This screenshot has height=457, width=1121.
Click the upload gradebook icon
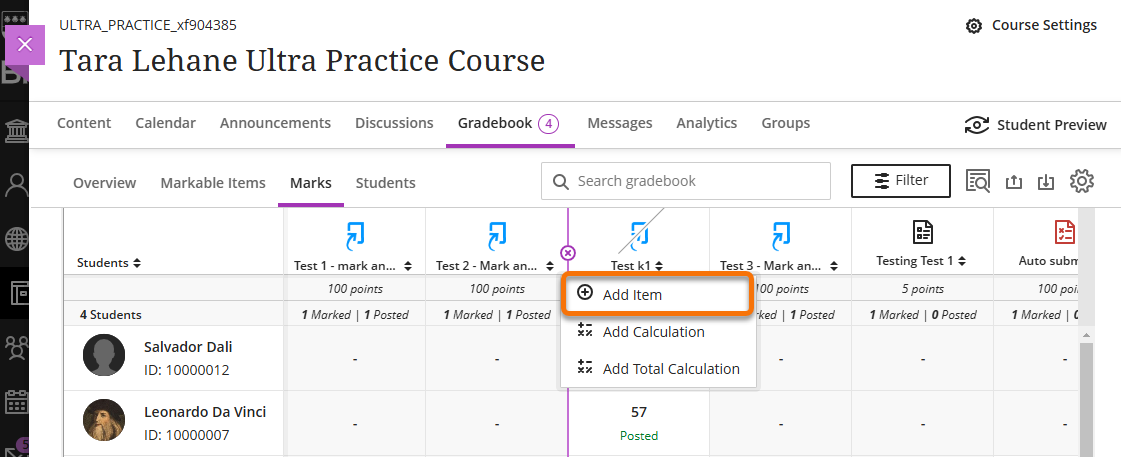coord(1013,182)
